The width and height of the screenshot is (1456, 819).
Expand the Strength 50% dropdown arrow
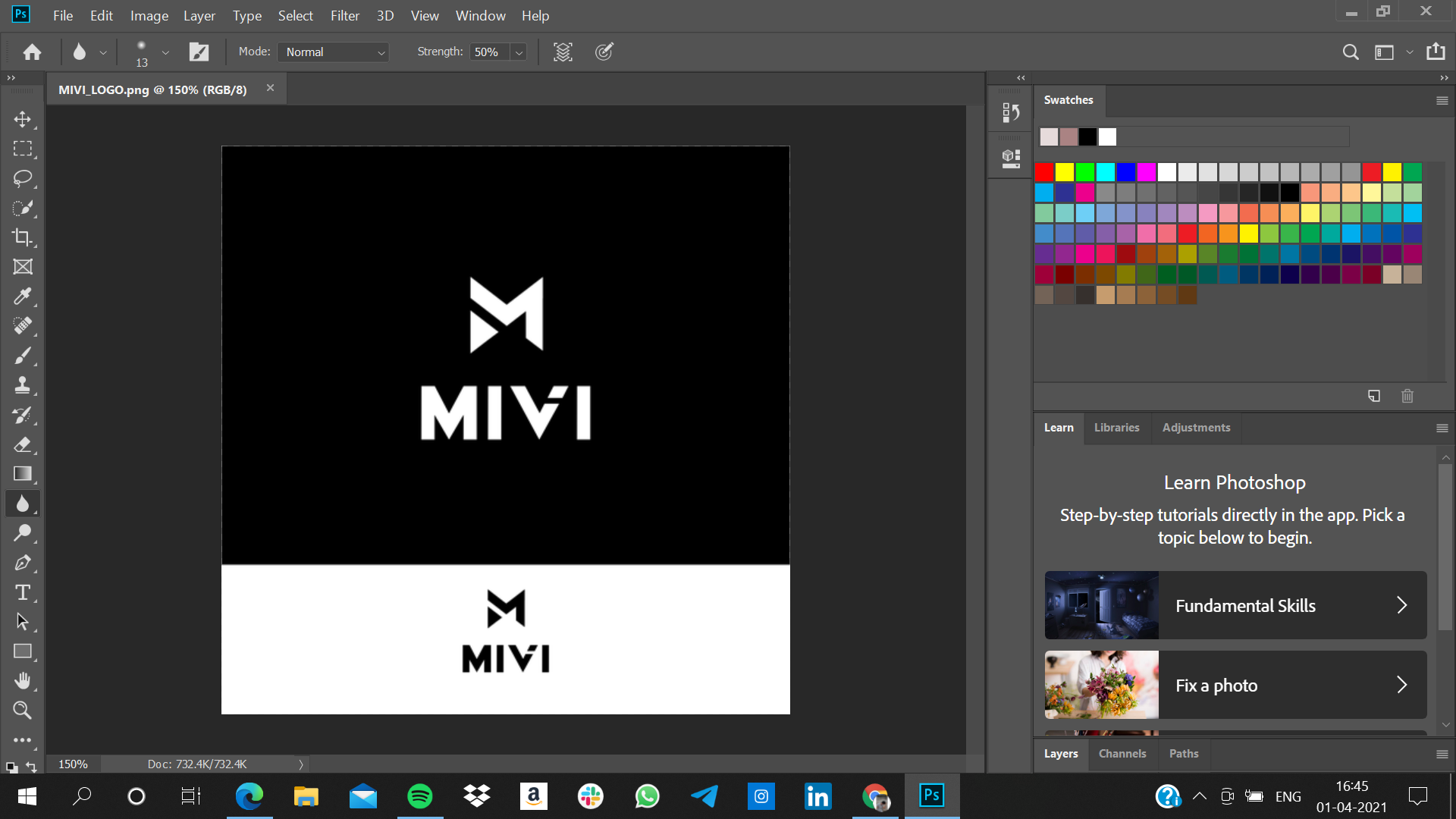click(x=519, y=52)
